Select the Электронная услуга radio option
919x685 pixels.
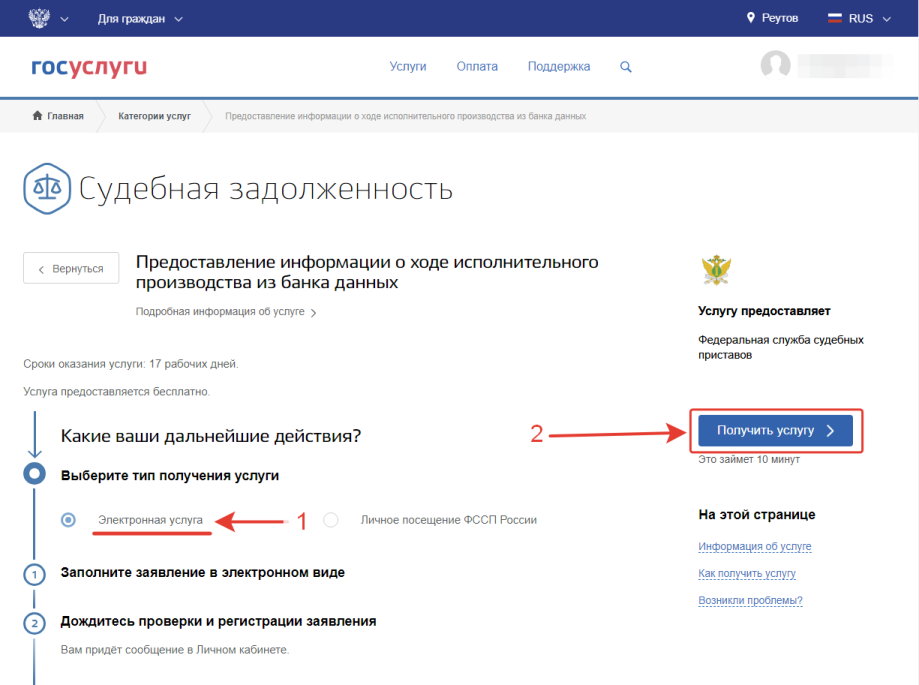[x=68, y=520]
